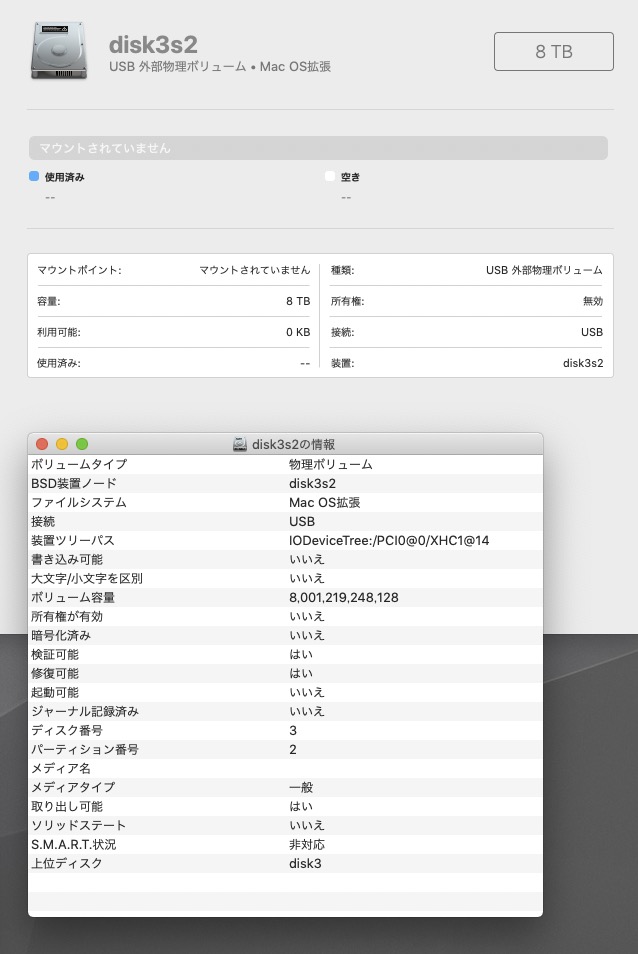Select the ソリッドステート row
This screenshot has width=638, height=954.
pos(285,826)
